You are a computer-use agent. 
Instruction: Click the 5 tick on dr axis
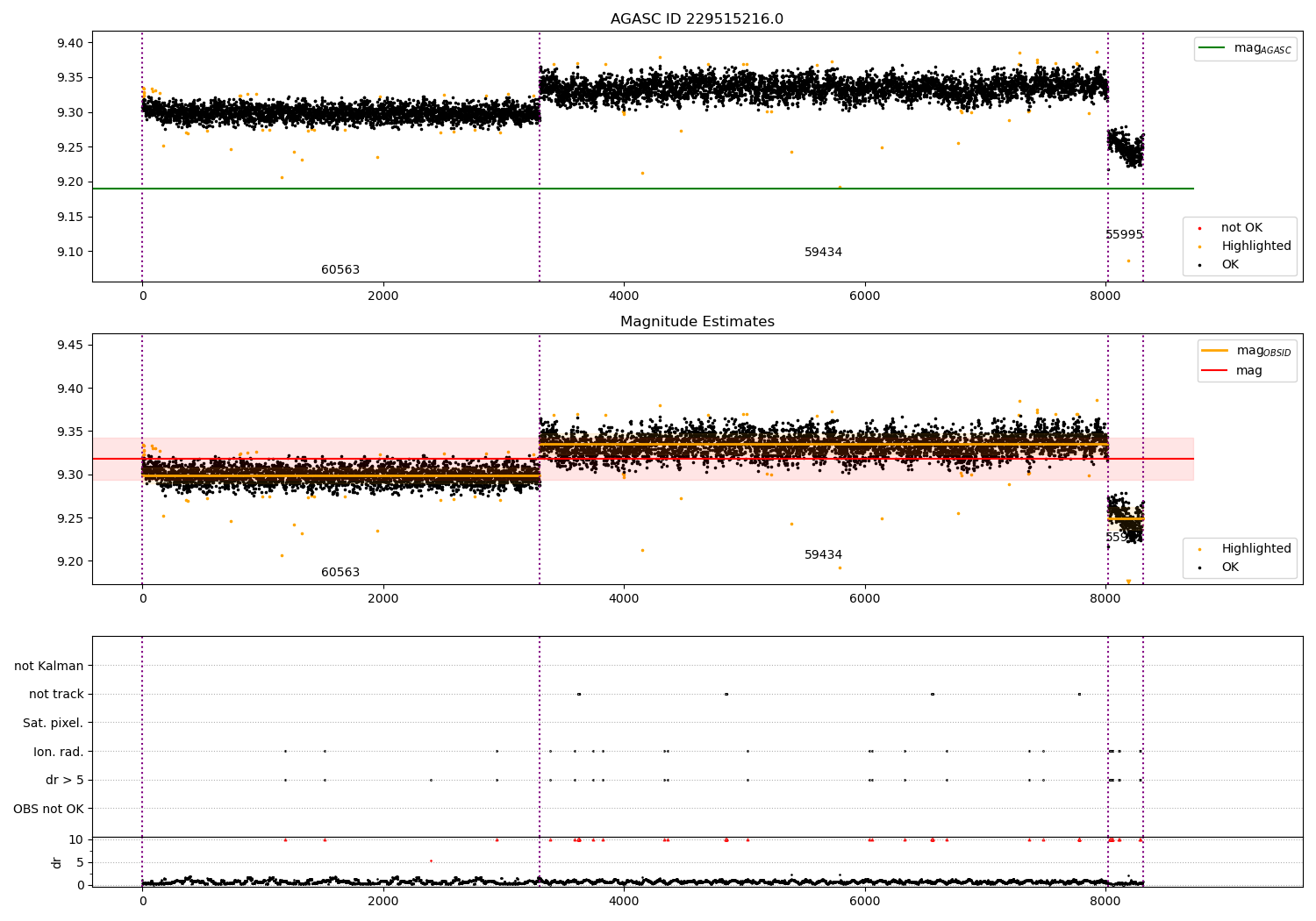pos(80,862)
